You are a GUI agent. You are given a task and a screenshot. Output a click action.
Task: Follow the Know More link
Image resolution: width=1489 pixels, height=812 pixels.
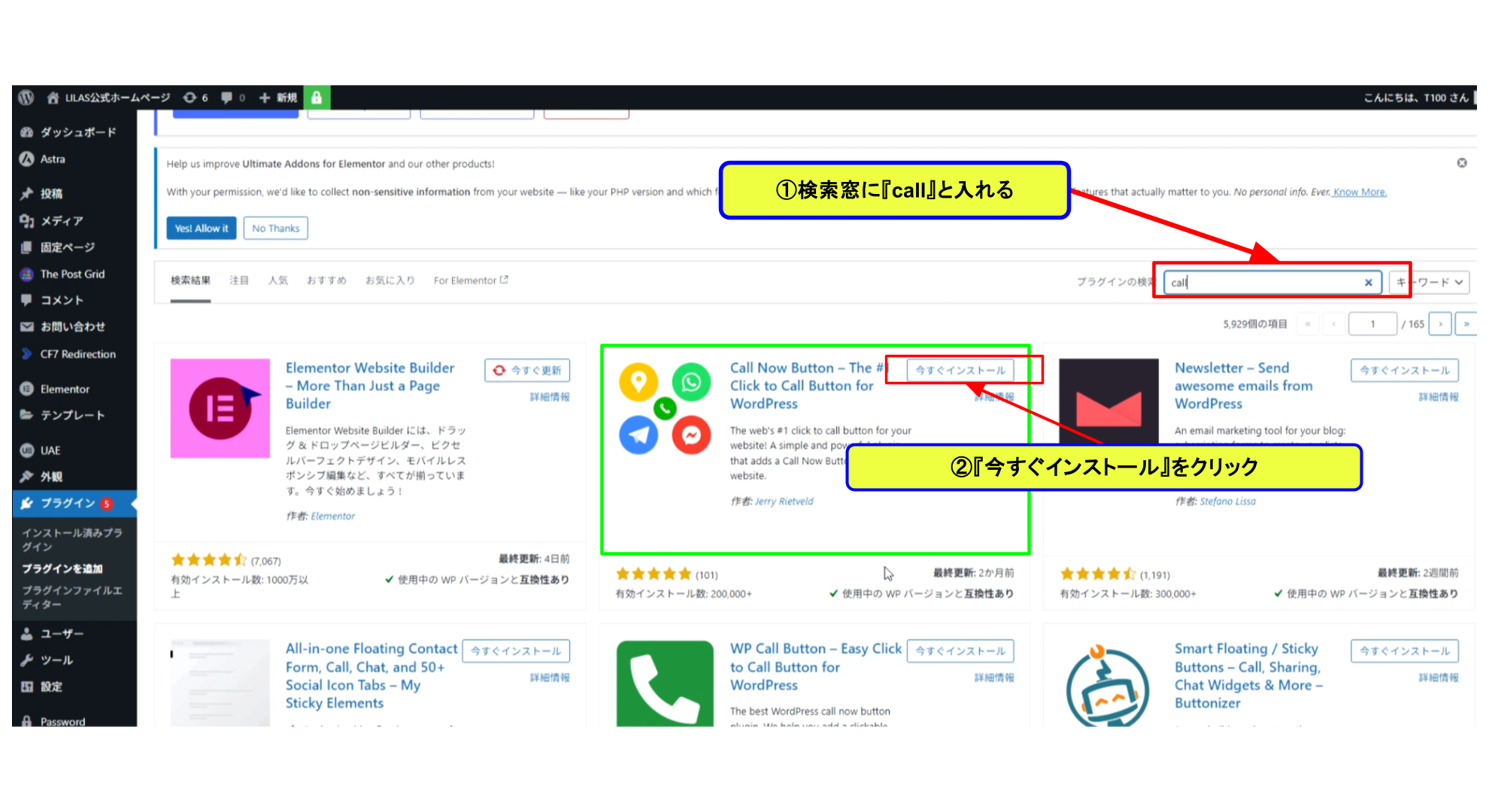pyautogui.click(x=1360, y=192)
